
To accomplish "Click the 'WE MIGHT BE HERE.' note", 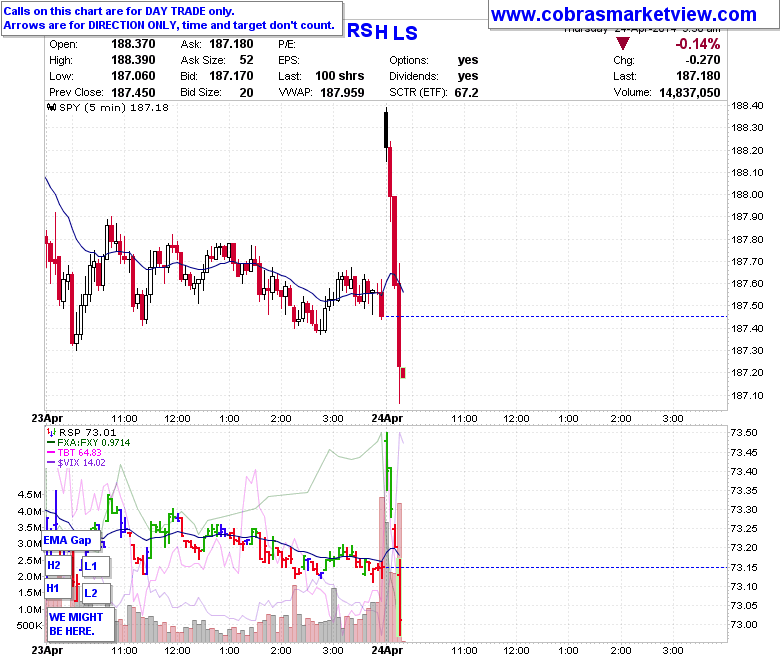I will click(x=80, y=624).
